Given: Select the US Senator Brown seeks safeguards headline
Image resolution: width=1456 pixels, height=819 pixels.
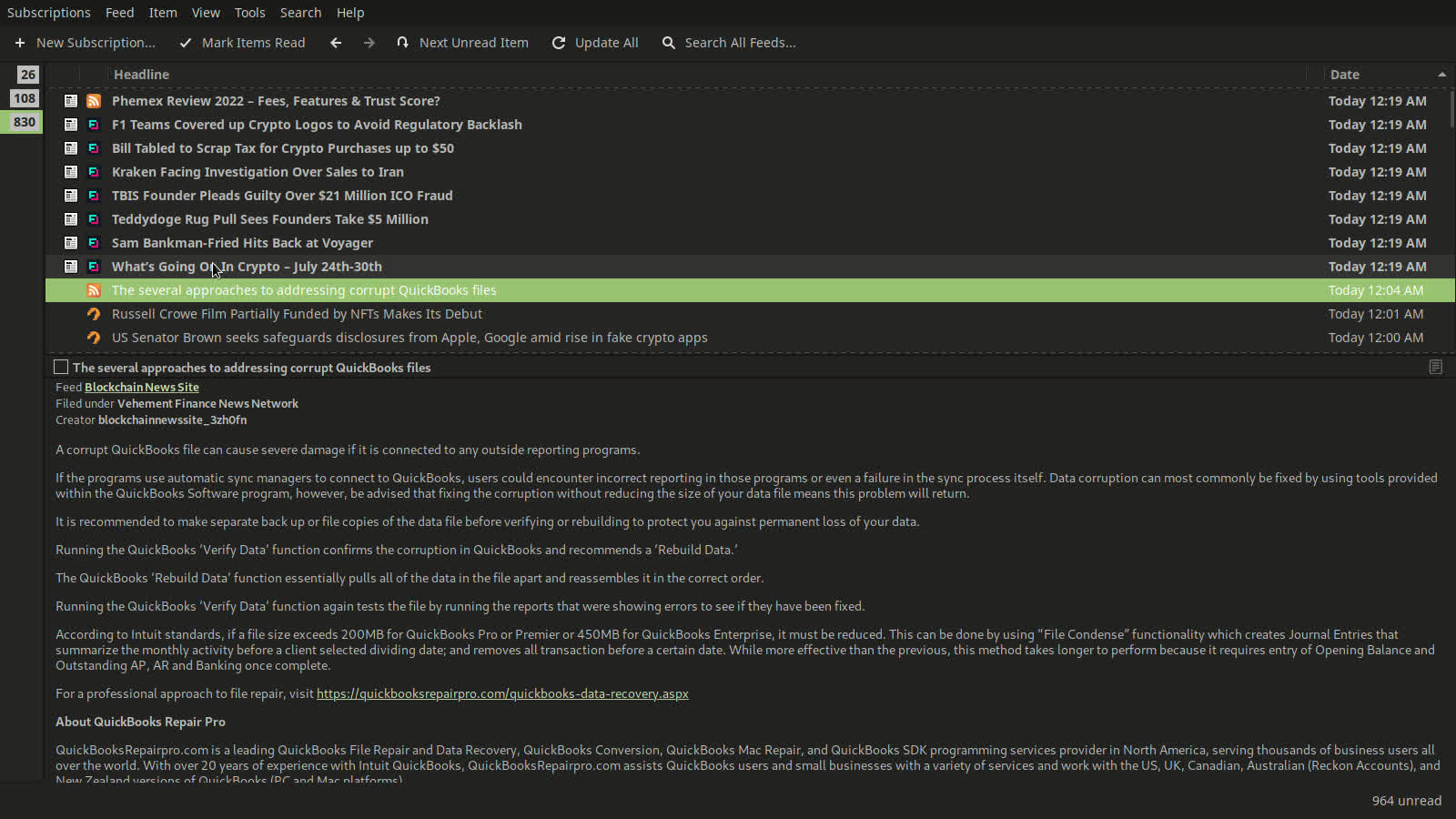Looking at the screenshot, I should coord(409,338).
